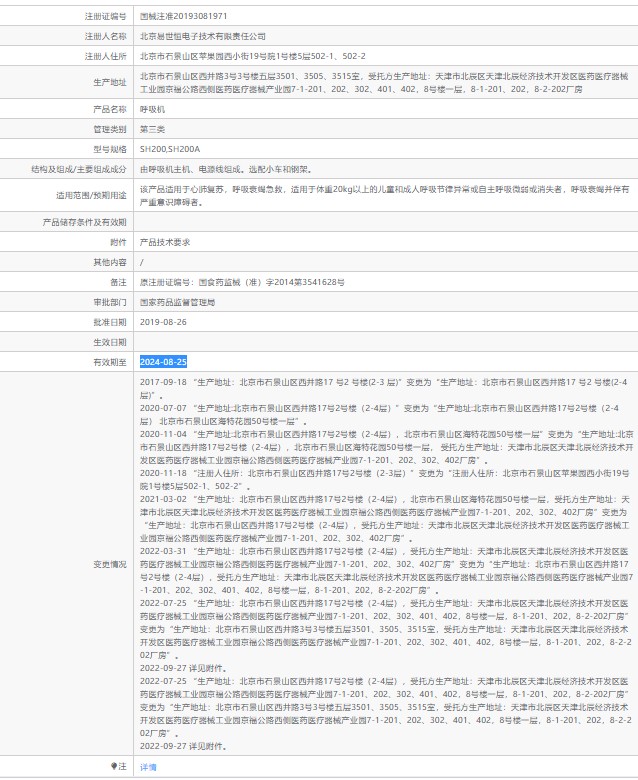The width and height of the screenshot is (638, 780).
Task: Click the 注 label in the last row
Action: pyautogui.click(x=122, y=767)
